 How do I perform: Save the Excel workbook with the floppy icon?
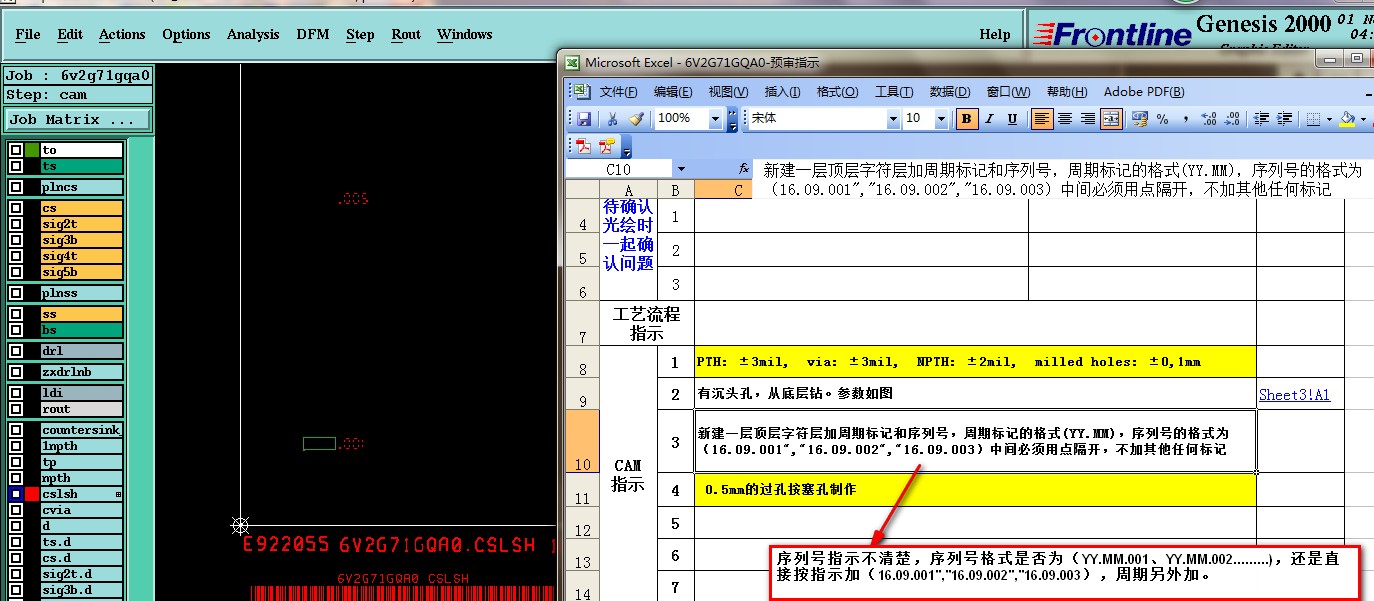click(584, 118)
